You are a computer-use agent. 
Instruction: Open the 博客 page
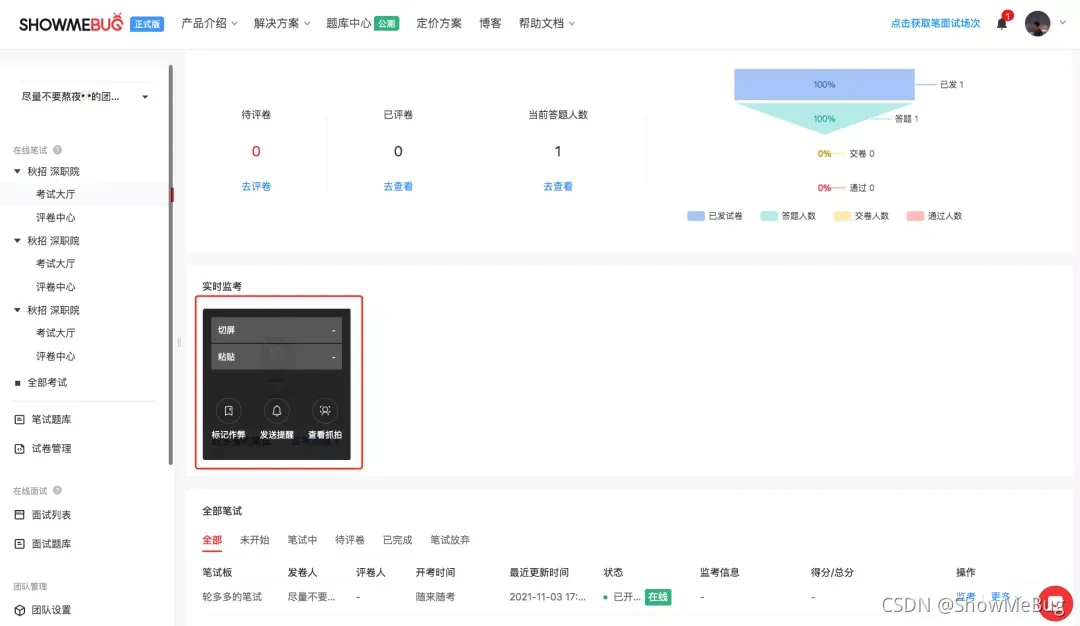click(x=490, y=23)
